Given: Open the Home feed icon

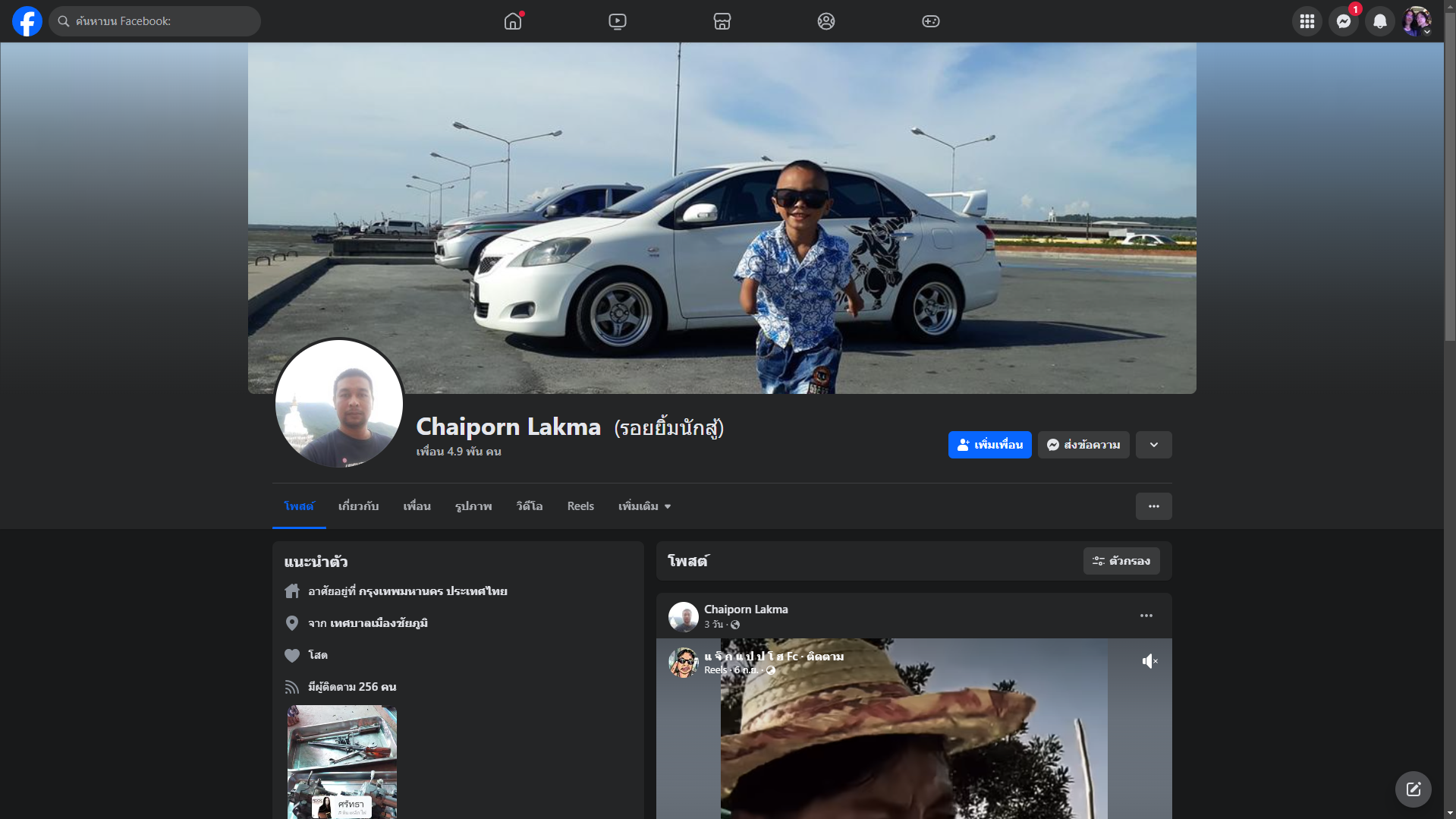Looking at the screenshot, I should (513, 21).
